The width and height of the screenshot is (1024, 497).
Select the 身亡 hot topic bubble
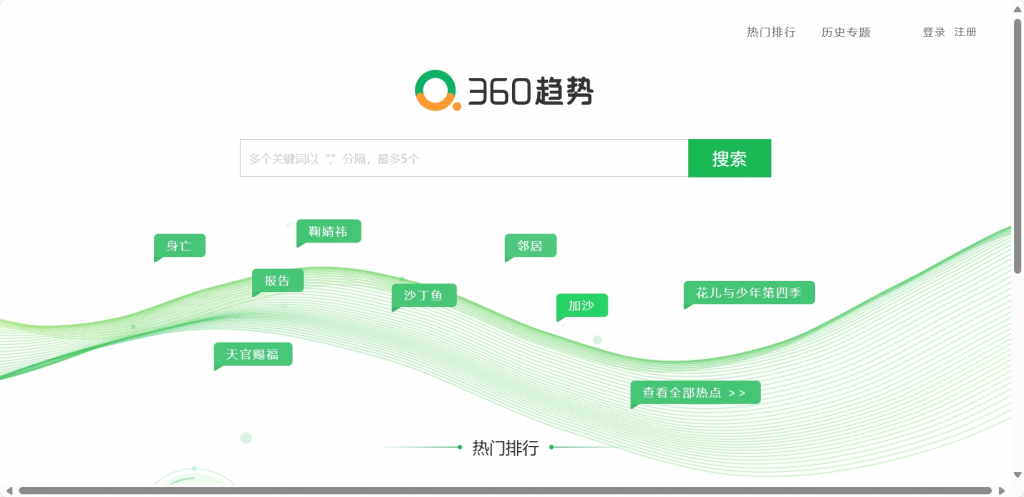pyautogui.click(x=180, y=246)
